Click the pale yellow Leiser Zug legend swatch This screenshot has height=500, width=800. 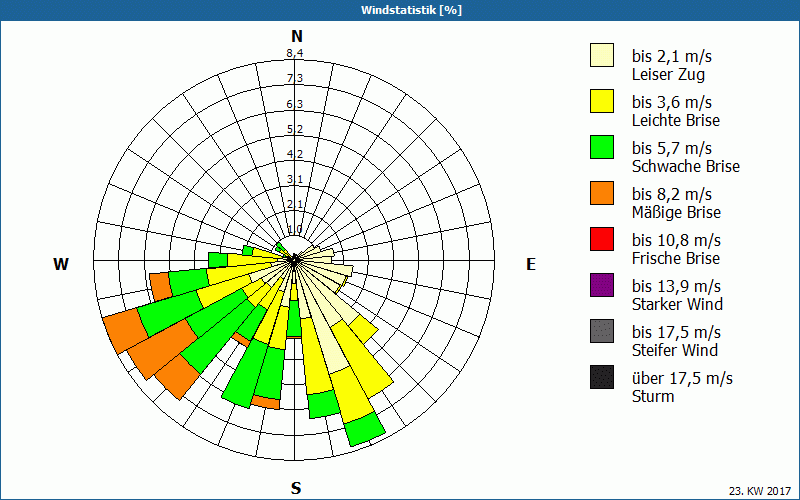point(602,55)
